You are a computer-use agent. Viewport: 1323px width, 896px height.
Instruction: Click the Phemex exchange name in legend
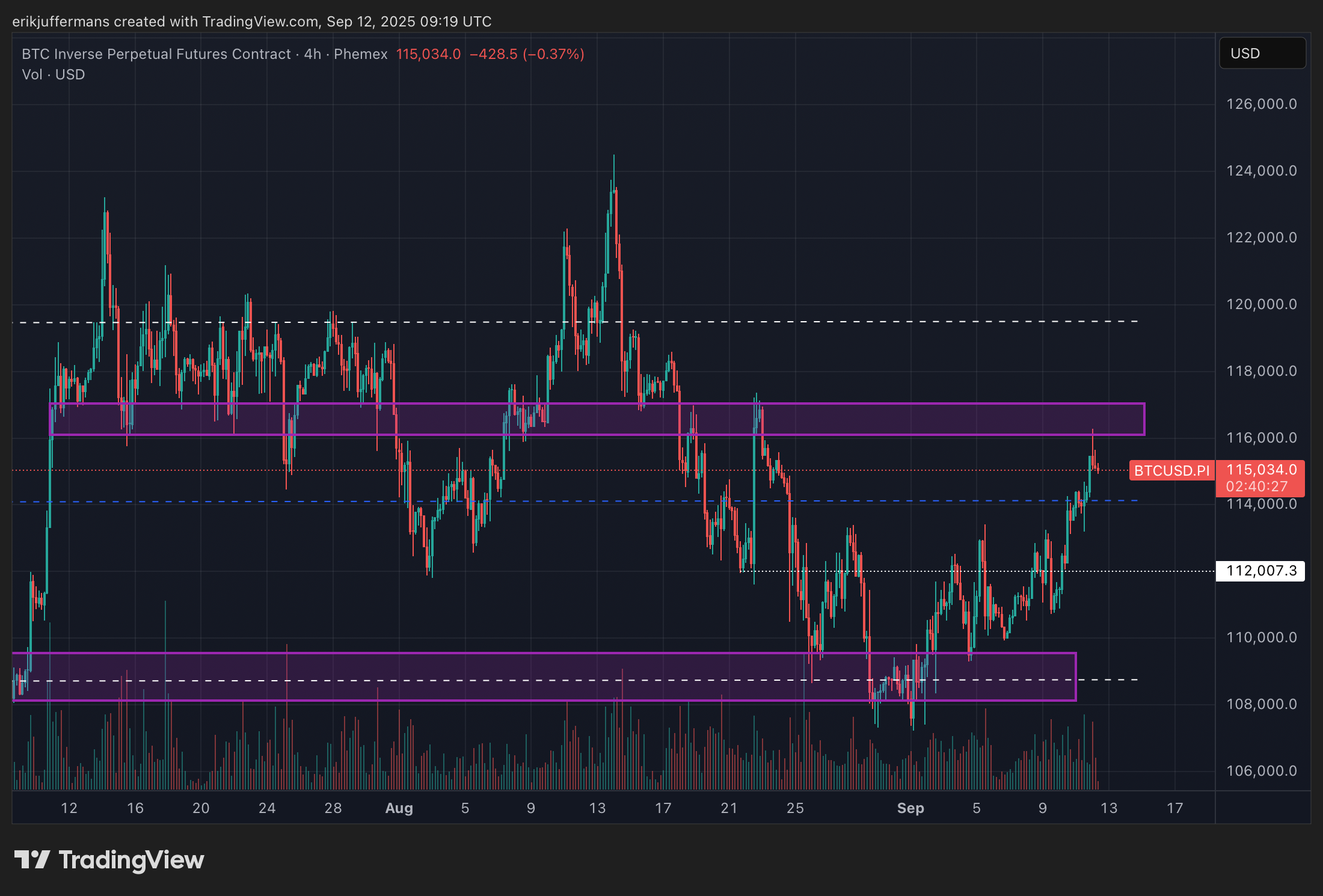click(x=360, y=54)
